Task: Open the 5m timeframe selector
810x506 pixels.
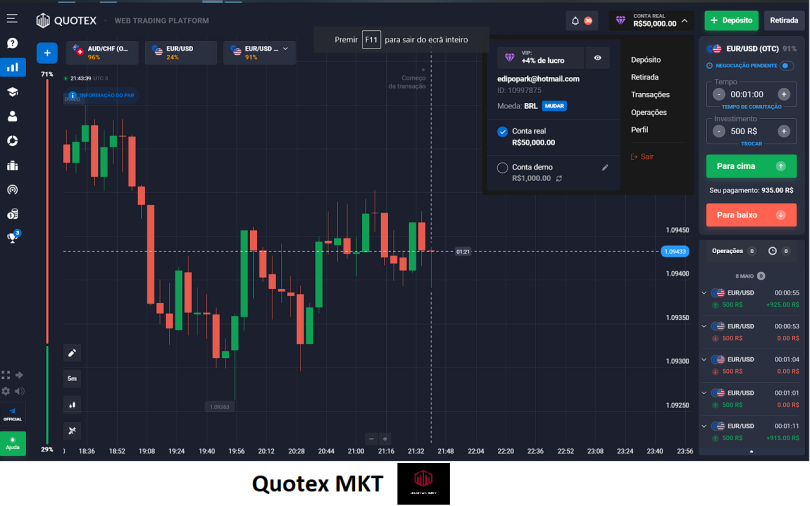Action: [72, 379]
